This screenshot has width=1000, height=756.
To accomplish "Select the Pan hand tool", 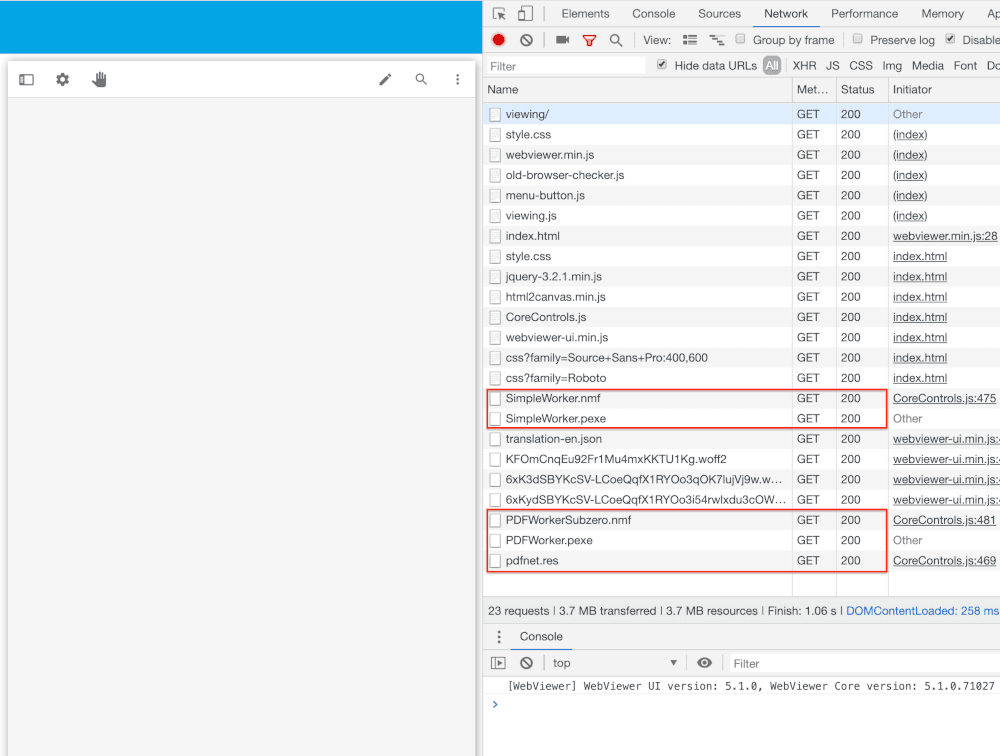I will (x=99, y=80).
